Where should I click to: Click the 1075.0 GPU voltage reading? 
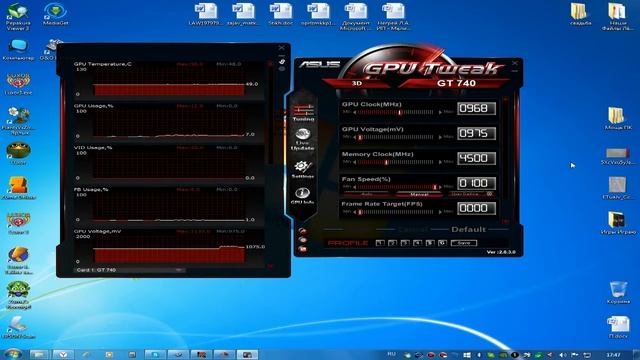click(256, 247)
